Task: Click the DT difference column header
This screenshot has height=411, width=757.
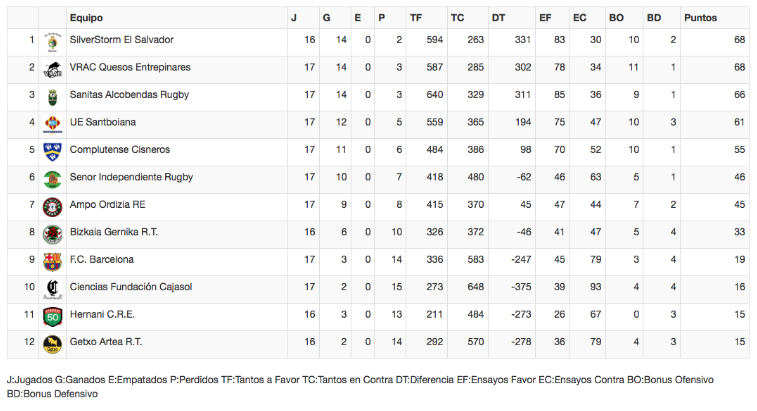Action: pos(498,18)
